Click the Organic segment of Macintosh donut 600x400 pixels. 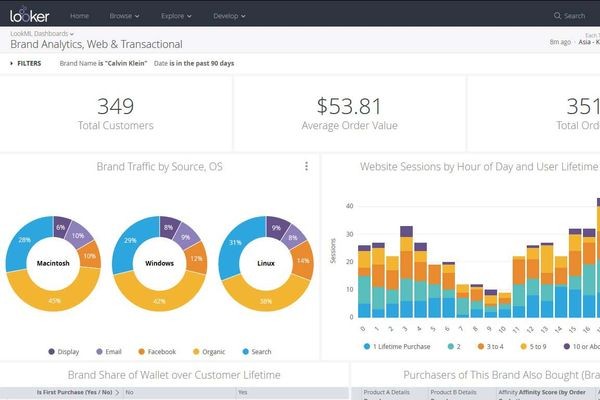tap(56, 300)
